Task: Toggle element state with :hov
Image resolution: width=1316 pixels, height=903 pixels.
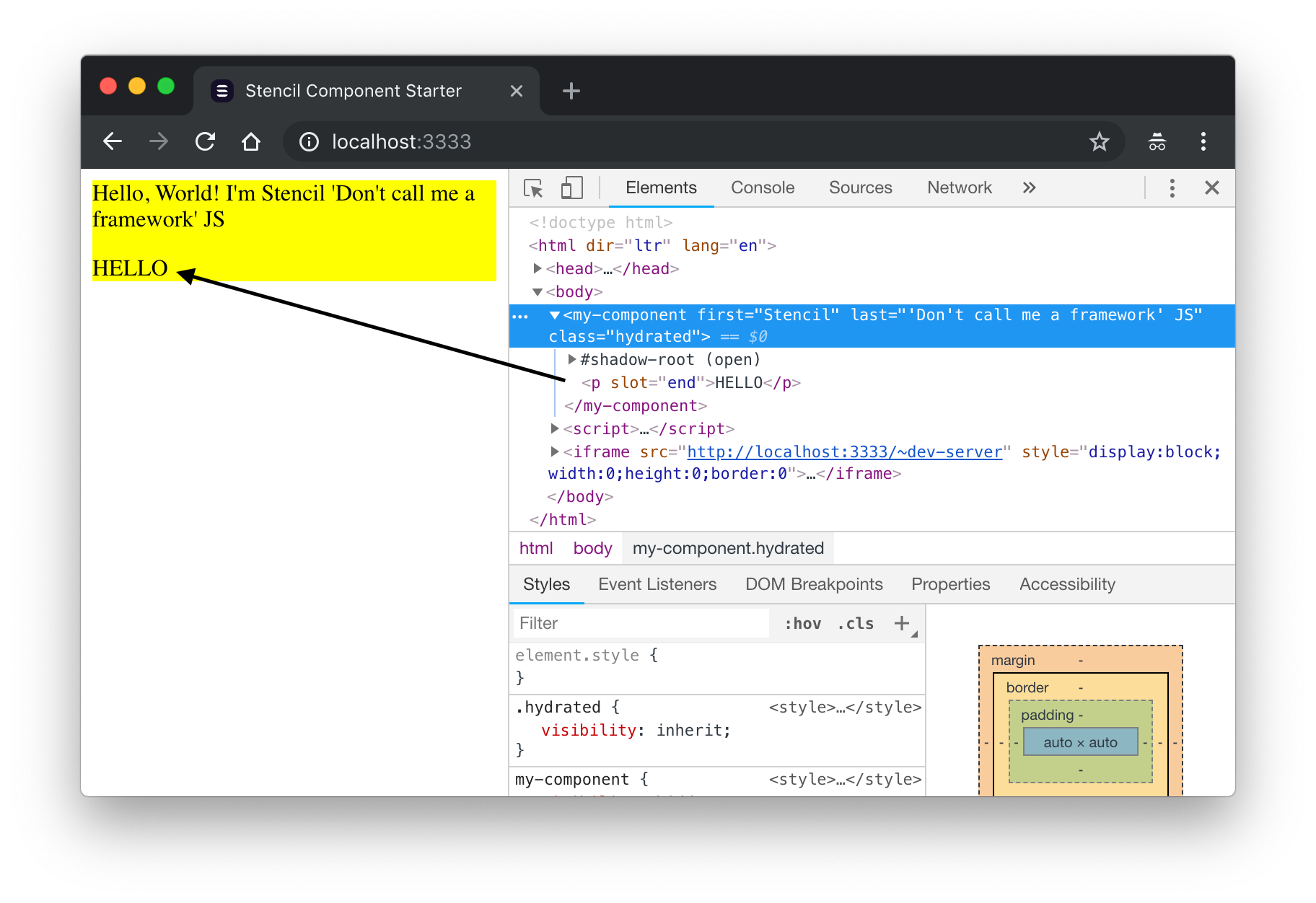Action: (803, 623)
